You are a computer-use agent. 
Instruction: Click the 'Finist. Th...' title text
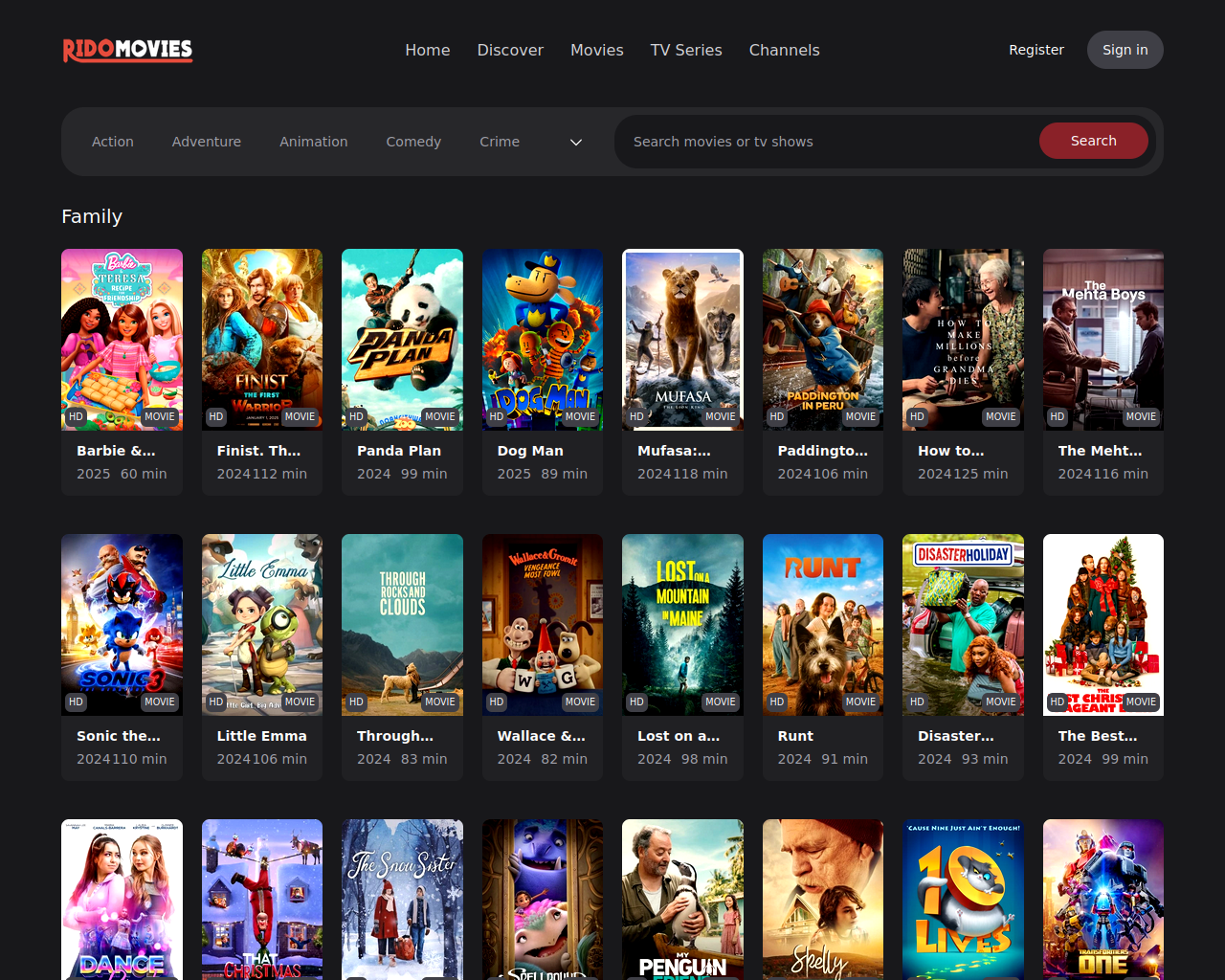258,451
